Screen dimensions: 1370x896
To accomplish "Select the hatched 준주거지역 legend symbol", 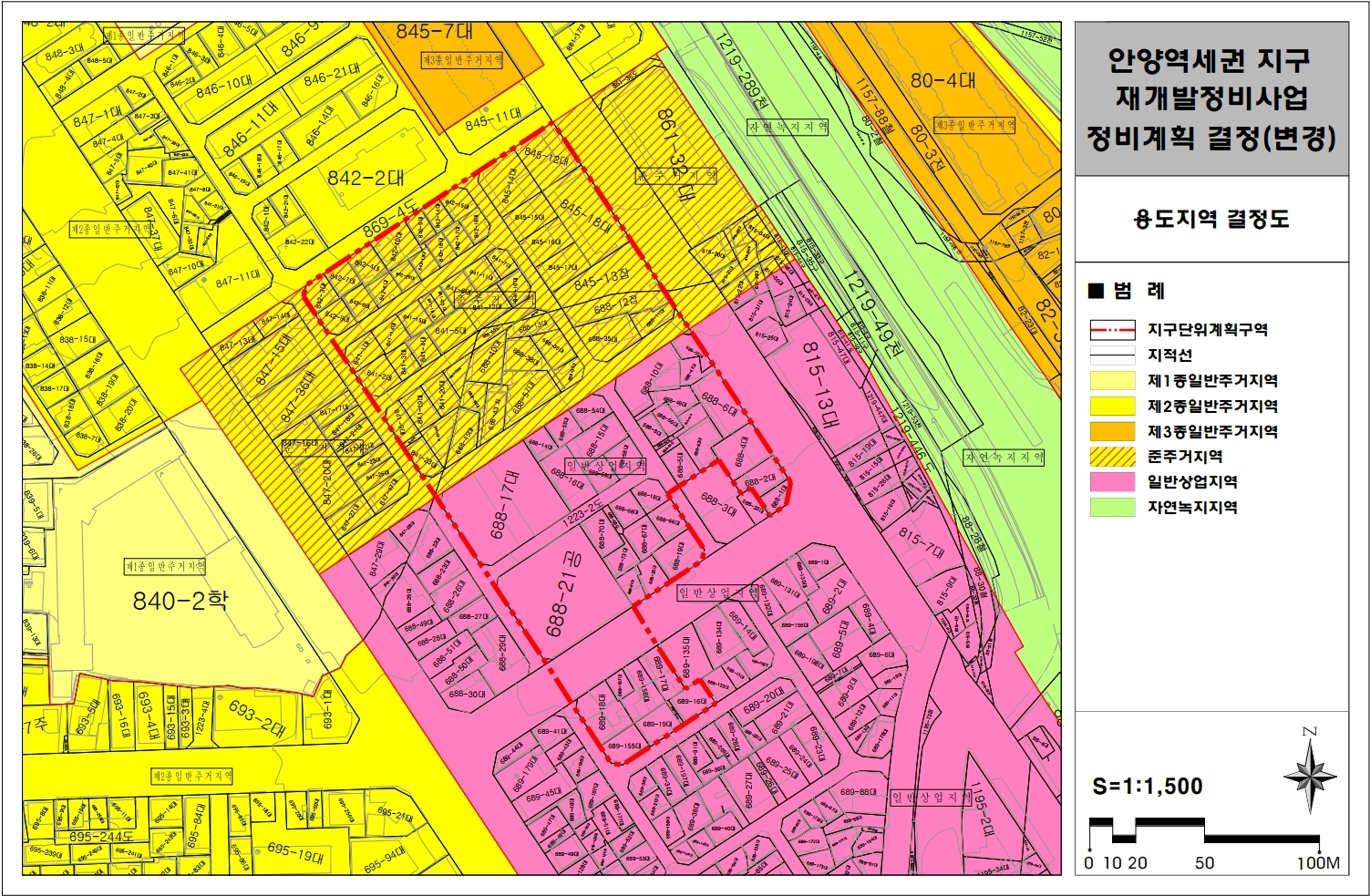I will 1112,457.
